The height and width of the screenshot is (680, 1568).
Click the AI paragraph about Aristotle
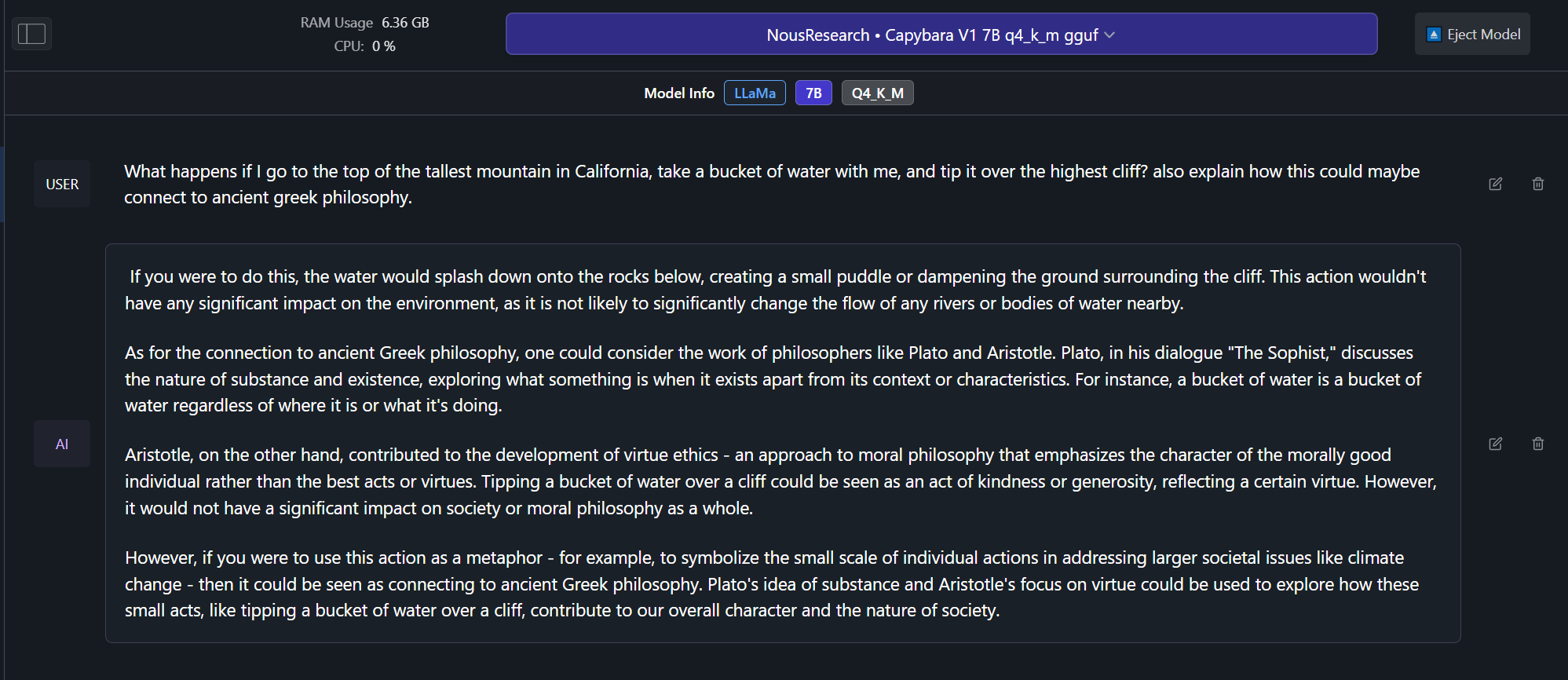(781, 481)
